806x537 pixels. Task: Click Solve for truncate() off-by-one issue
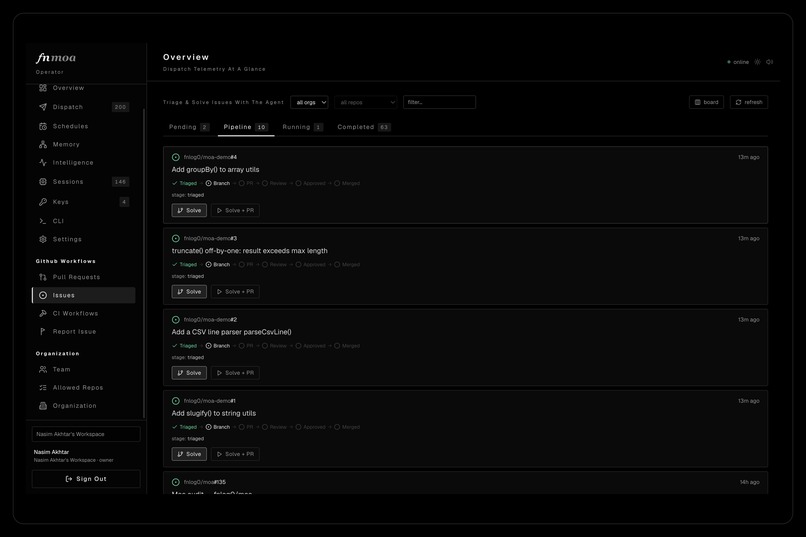tap(189, 291)
